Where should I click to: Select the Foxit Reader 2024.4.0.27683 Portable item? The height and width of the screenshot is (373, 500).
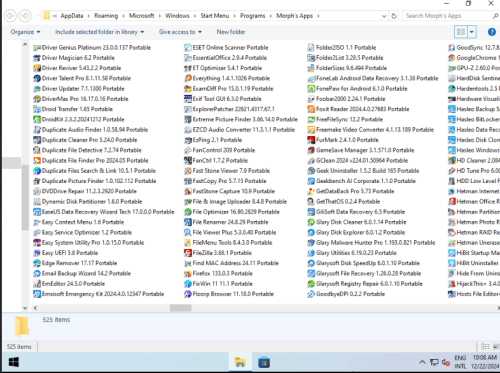tap(358, 109)
